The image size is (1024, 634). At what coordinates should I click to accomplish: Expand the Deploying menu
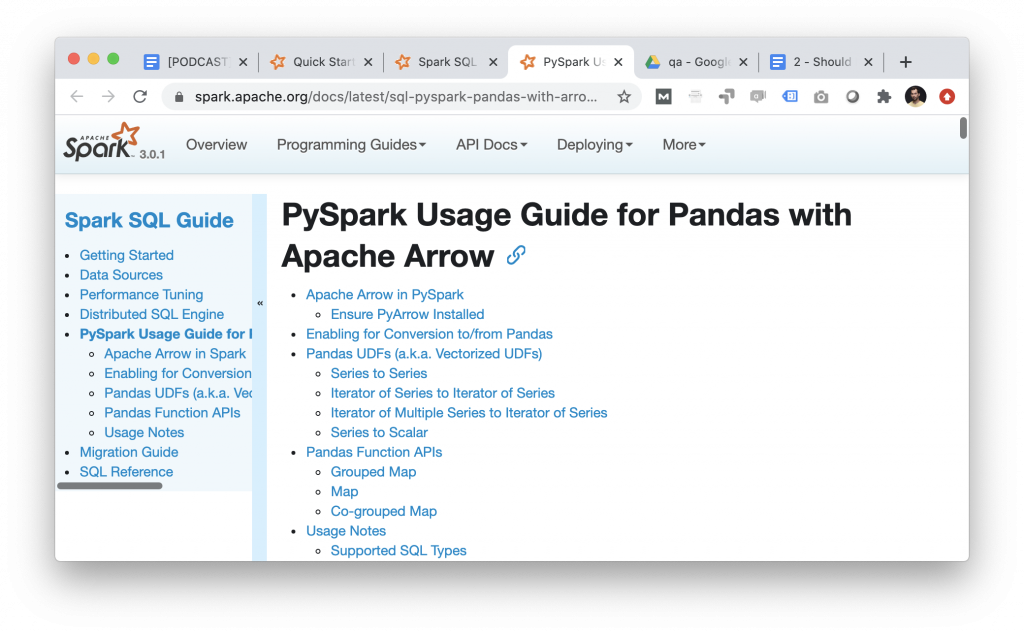point(594,144)
